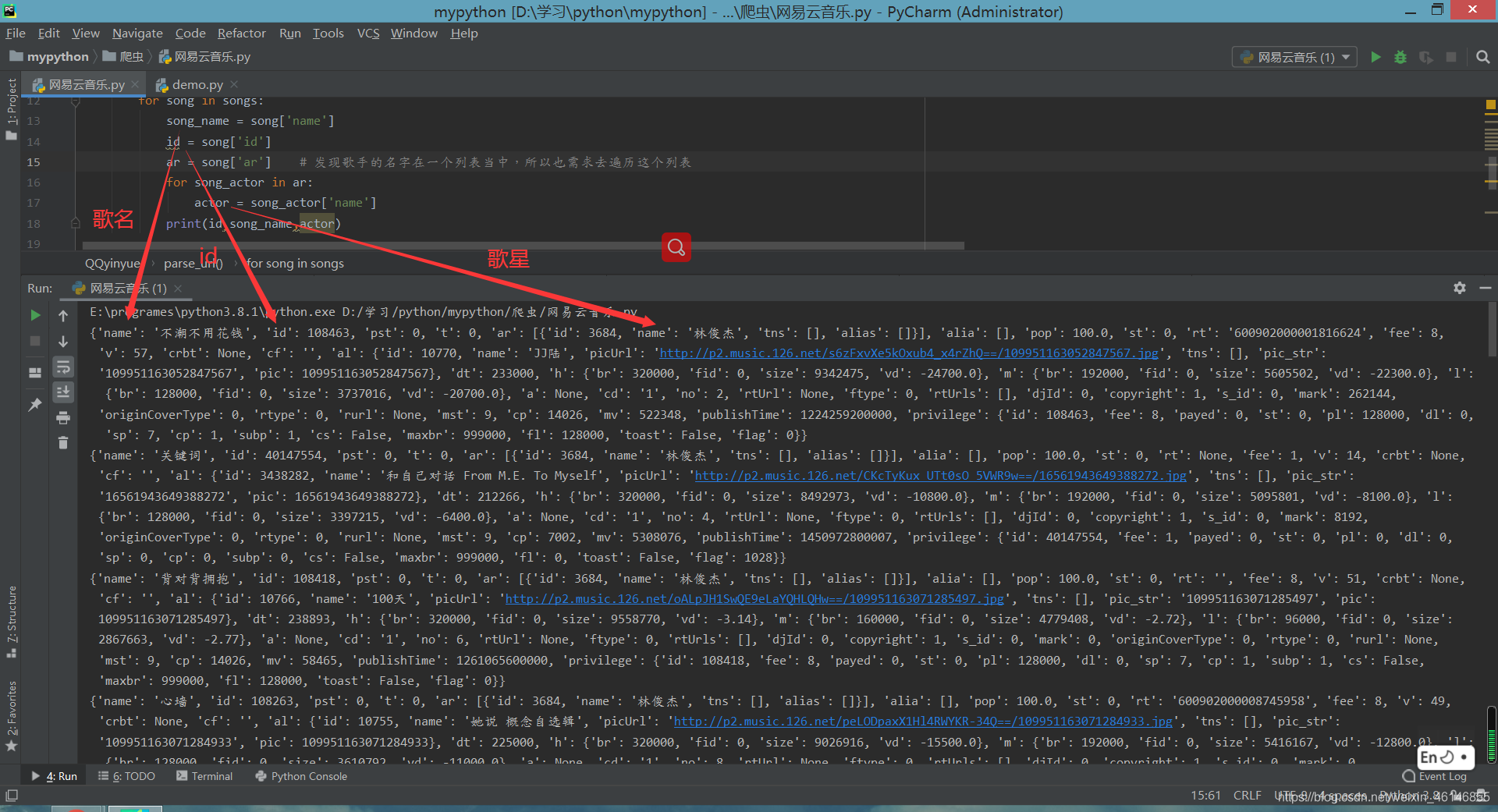Image resolution: width=1498 pixels, height=812 pixels.
Task: Open the 6: TODO tool window
Action: pos(126,776)
